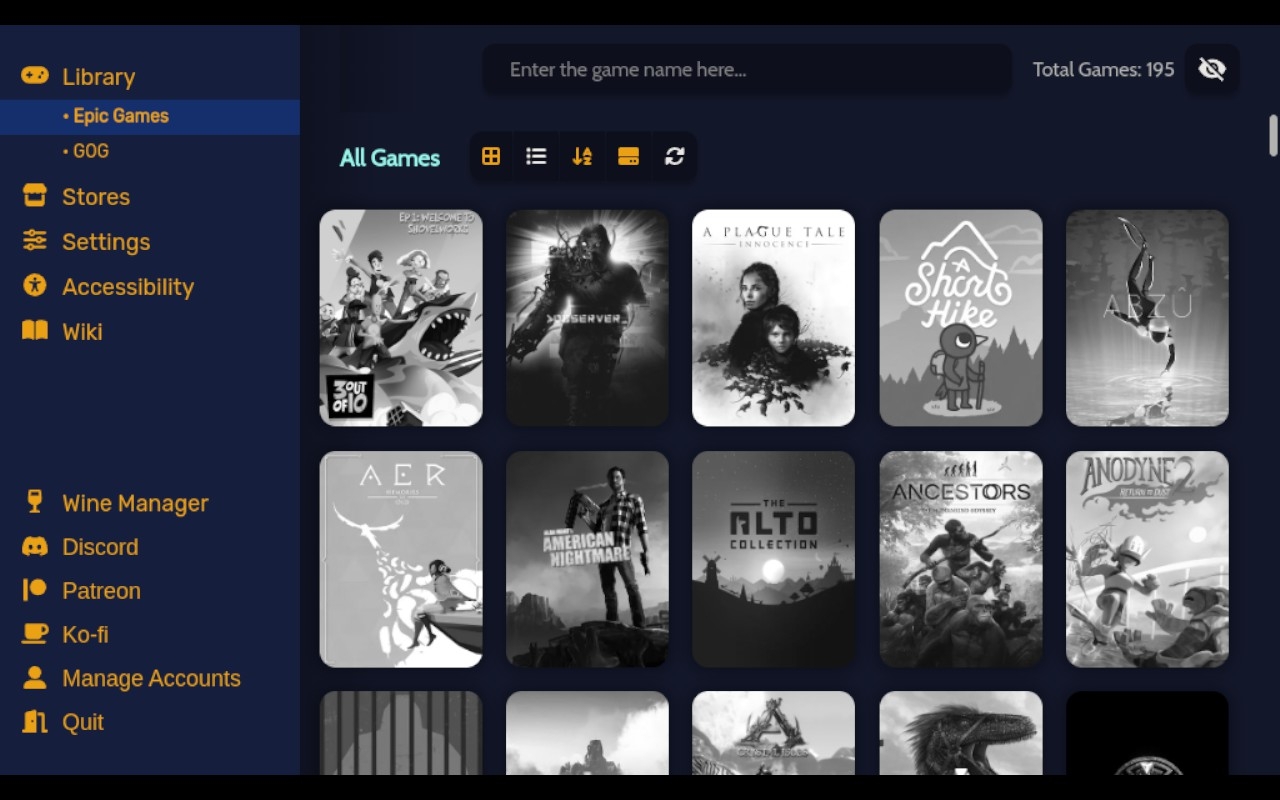Open the Observer game card
Image resolution: width=1280 pixels, height=800 pixels.
(x=587, y=318)
